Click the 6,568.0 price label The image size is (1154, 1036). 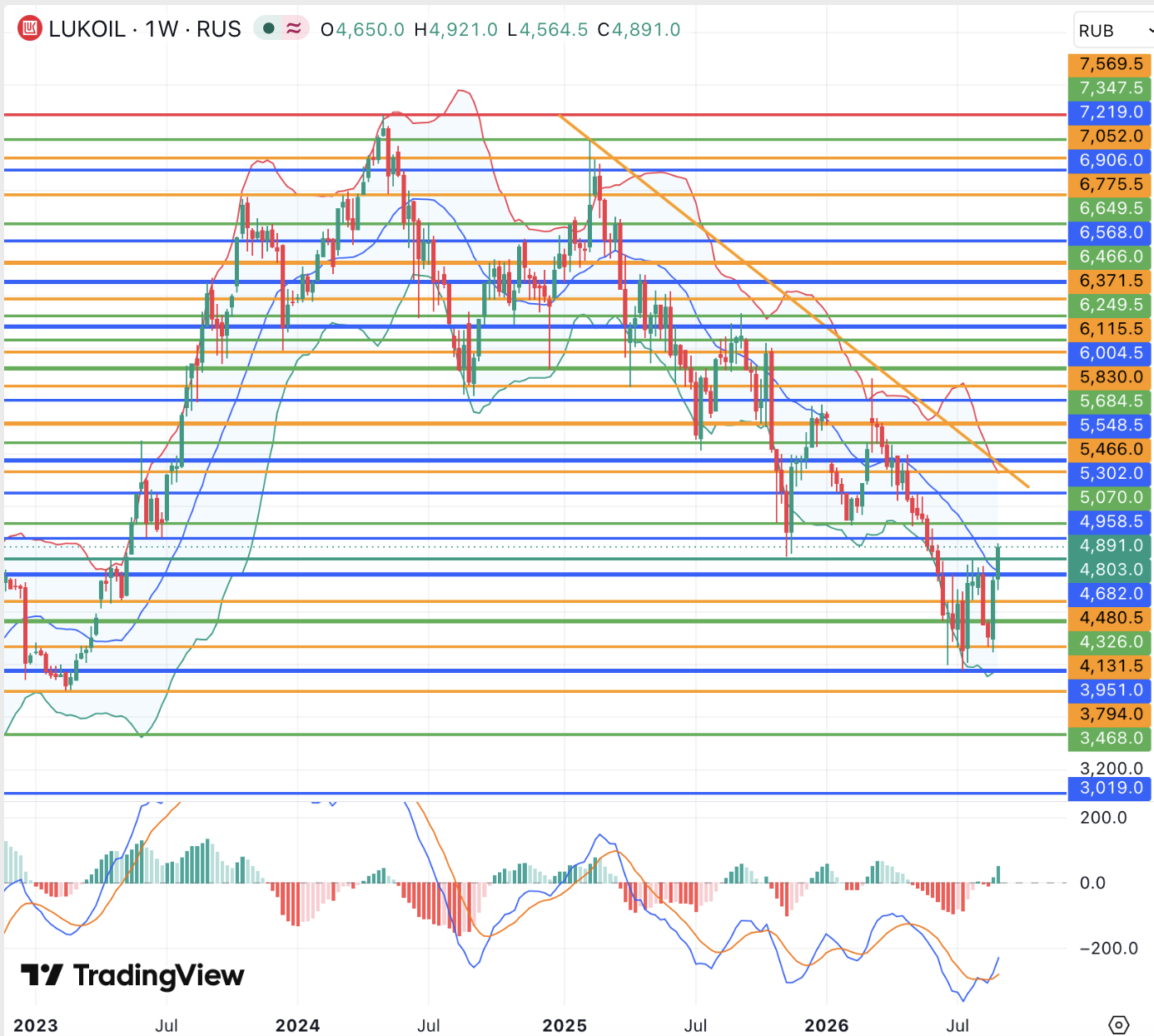click(x=1110, y=233)
